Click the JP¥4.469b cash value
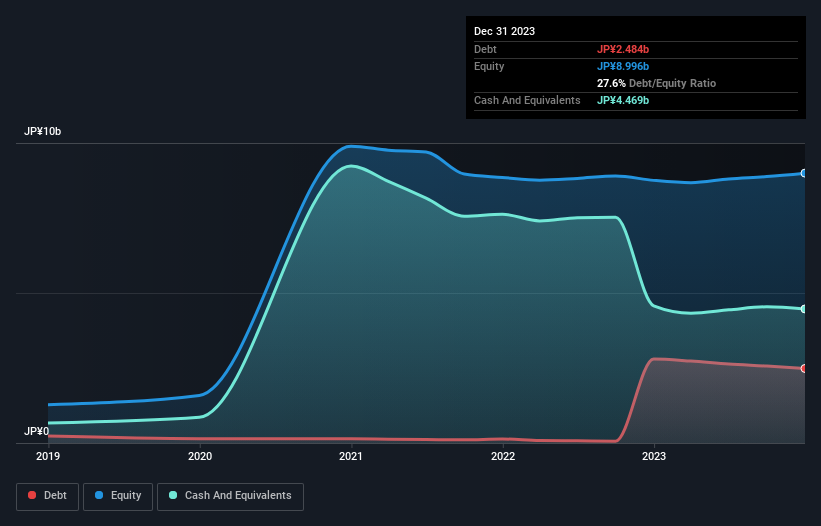821x526 pixels. click(x=623, y=100)
